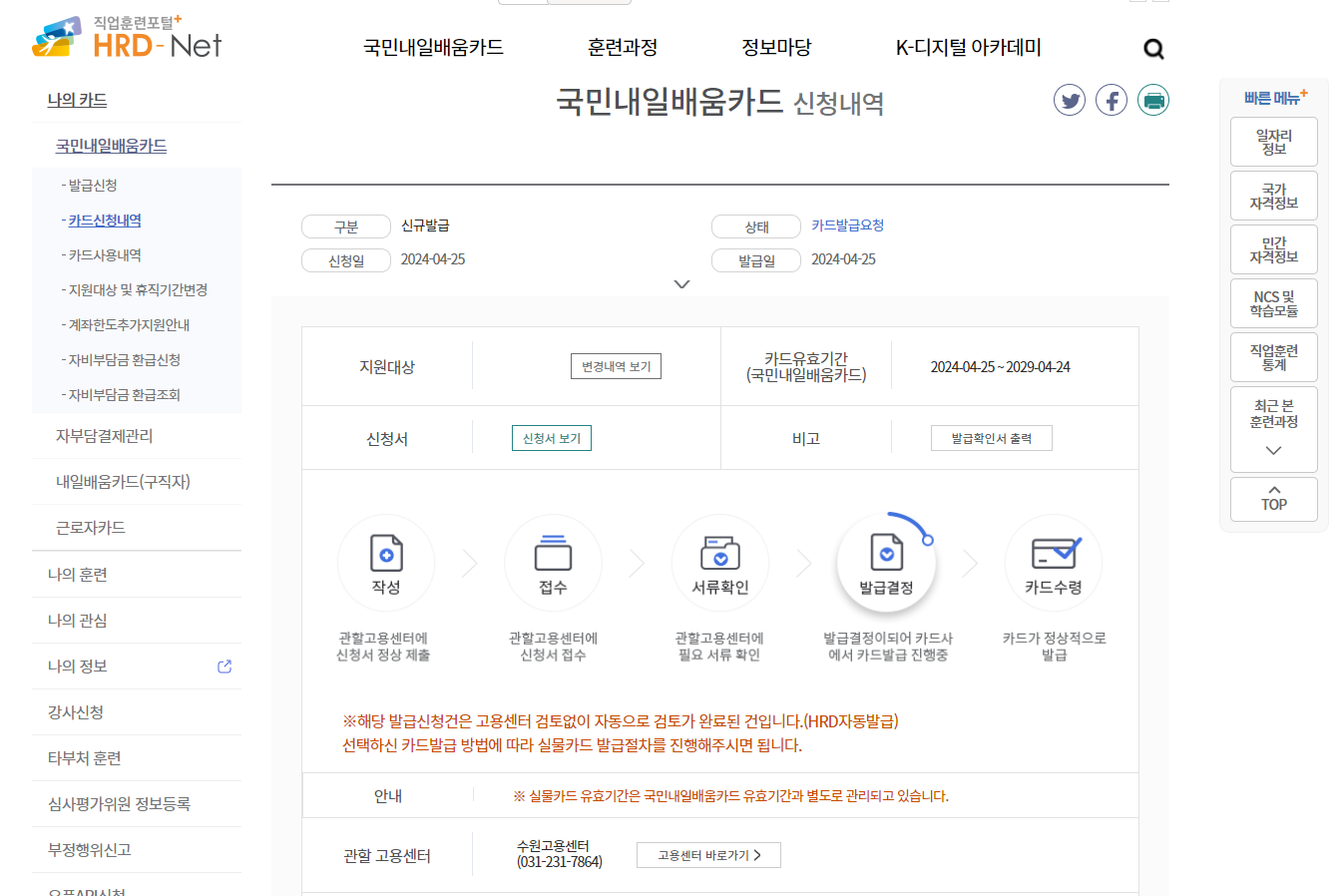Print the page using the printer icon
Image resolution: width=1341 pixels, height=896 pixels.
click(1152, 99)
